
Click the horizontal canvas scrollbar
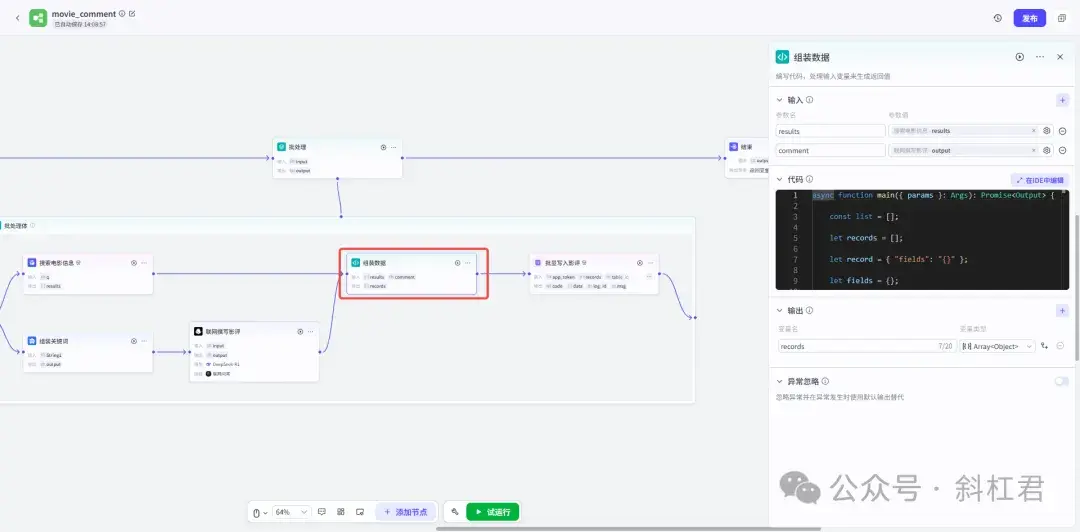[628, 529]
